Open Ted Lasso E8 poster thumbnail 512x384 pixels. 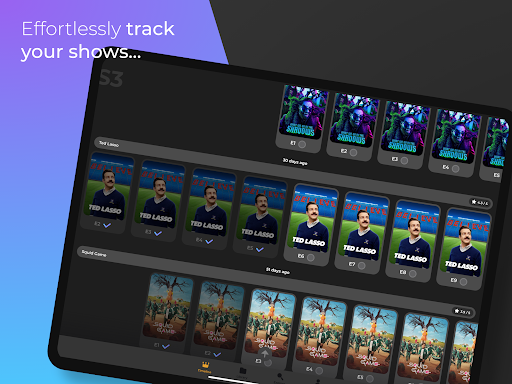click(x=414, y=234)
